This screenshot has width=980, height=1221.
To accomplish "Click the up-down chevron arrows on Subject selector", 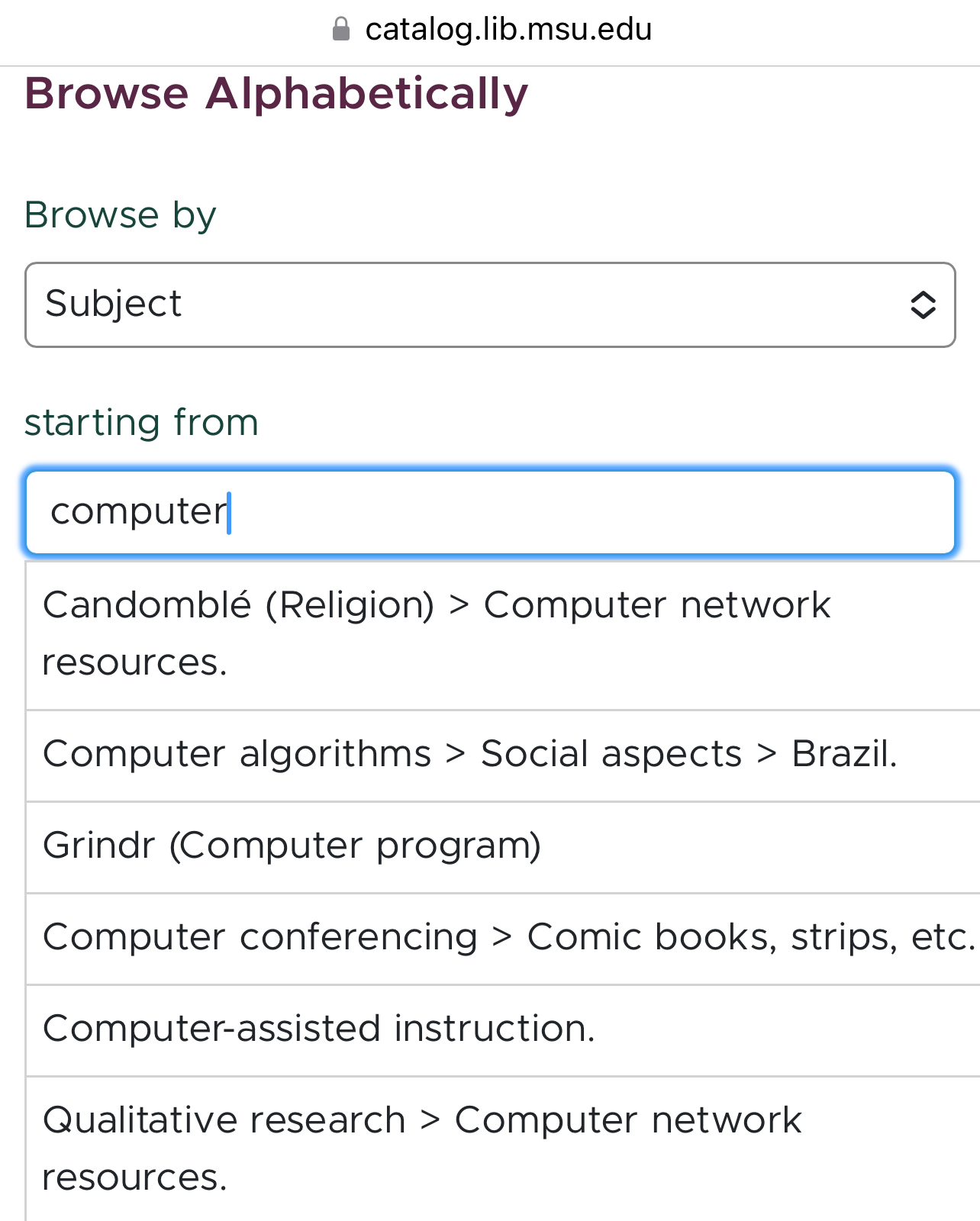I will [923, 304].
